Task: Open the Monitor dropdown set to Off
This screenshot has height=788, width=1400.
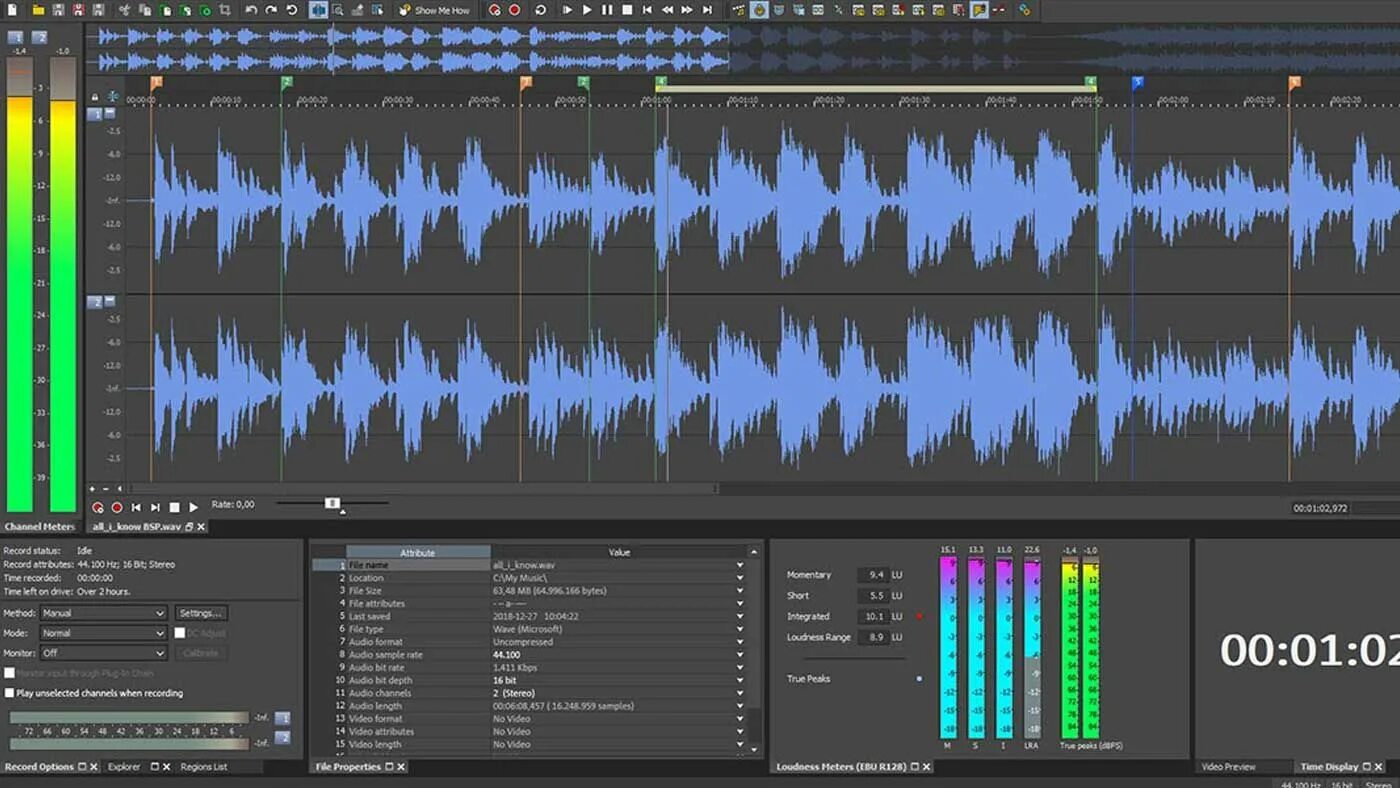Action: [103, 653]
